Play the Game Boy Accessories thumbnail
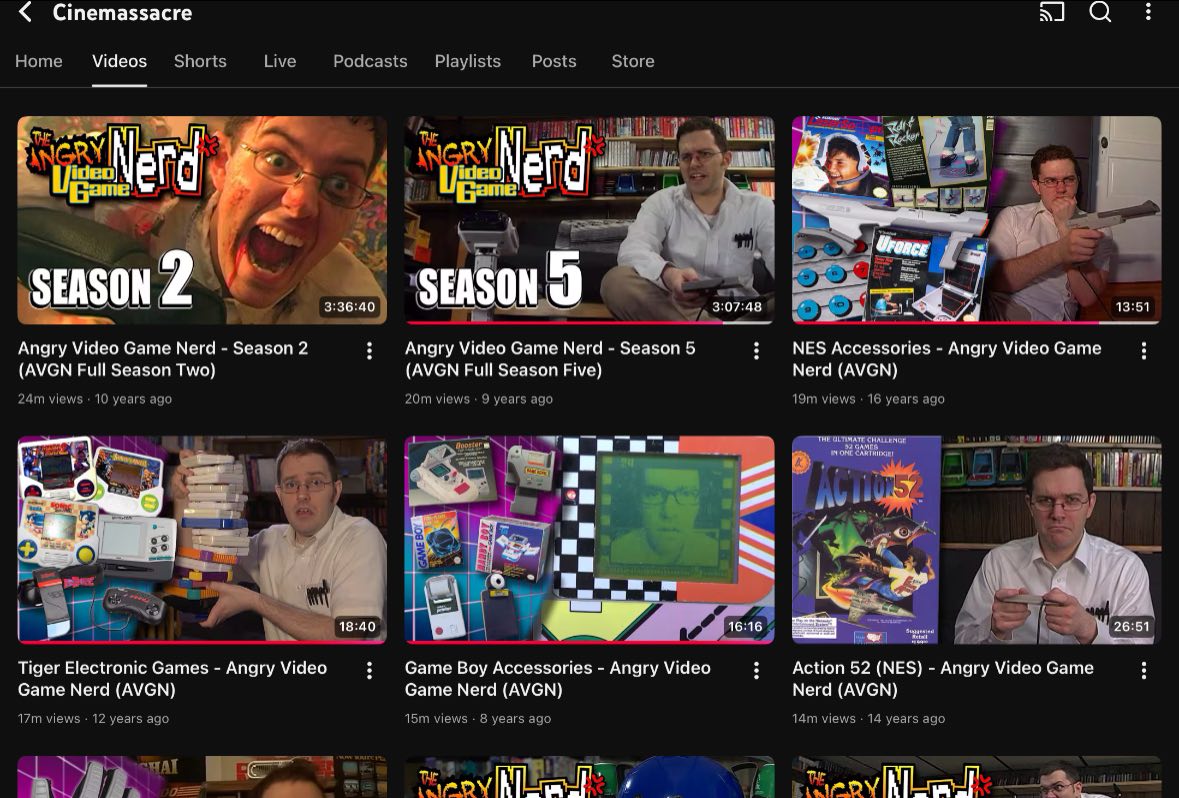 pyautogui.click(x=590, y=539)
